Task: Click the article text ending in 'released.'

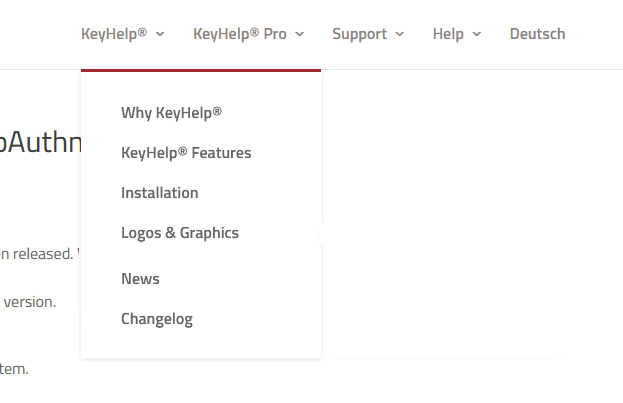Action: [x=36, y=253]
